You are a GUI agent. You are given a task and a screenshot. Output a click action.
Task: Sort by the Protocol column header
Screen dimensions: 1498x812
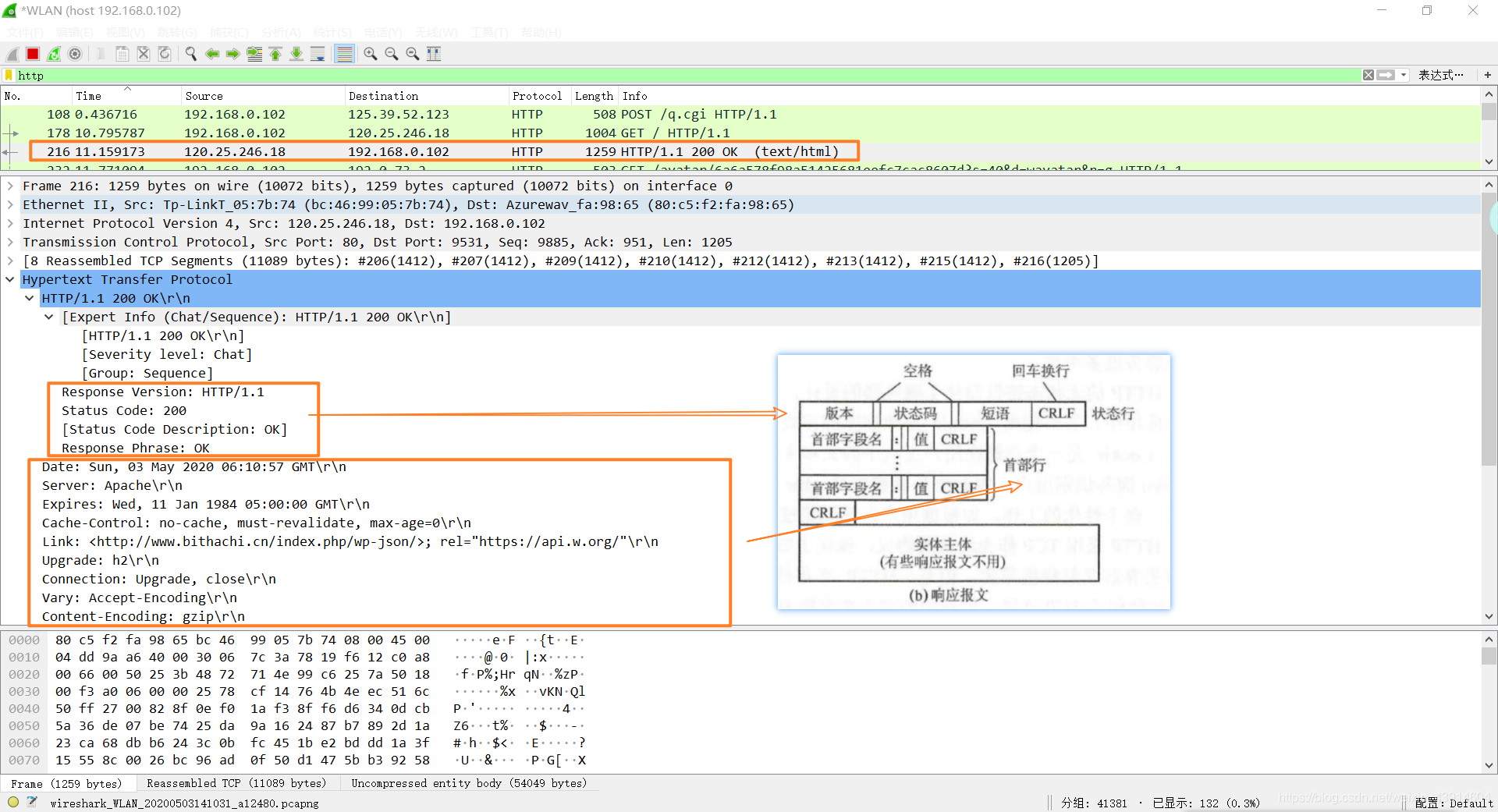point(539,96)
